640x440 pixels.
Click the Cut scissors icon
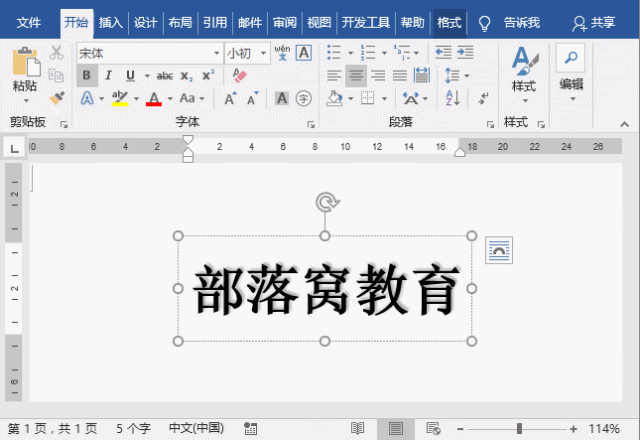click(x=56, y=53)
